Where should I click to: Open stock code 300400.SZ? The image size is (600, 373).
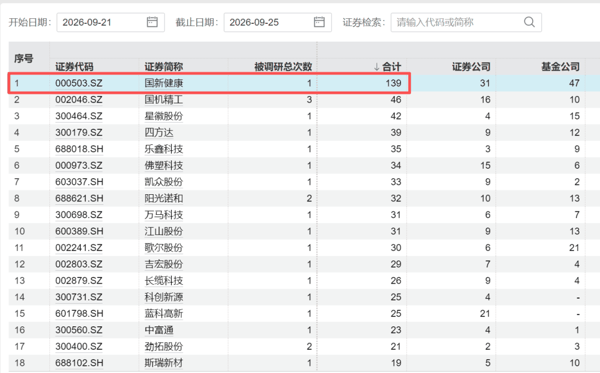(79, 346)
